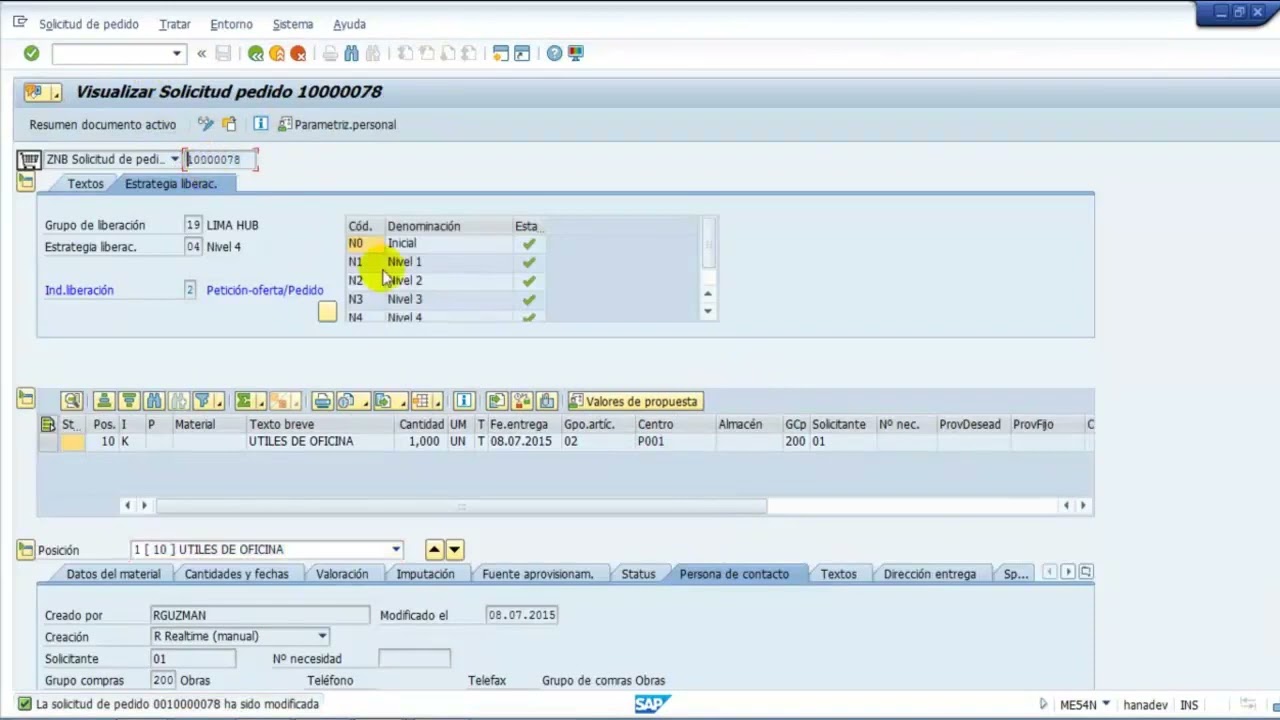Open the Sistema menu
This screenshot has height=720, width=1280.
click(x=293, y=24)
